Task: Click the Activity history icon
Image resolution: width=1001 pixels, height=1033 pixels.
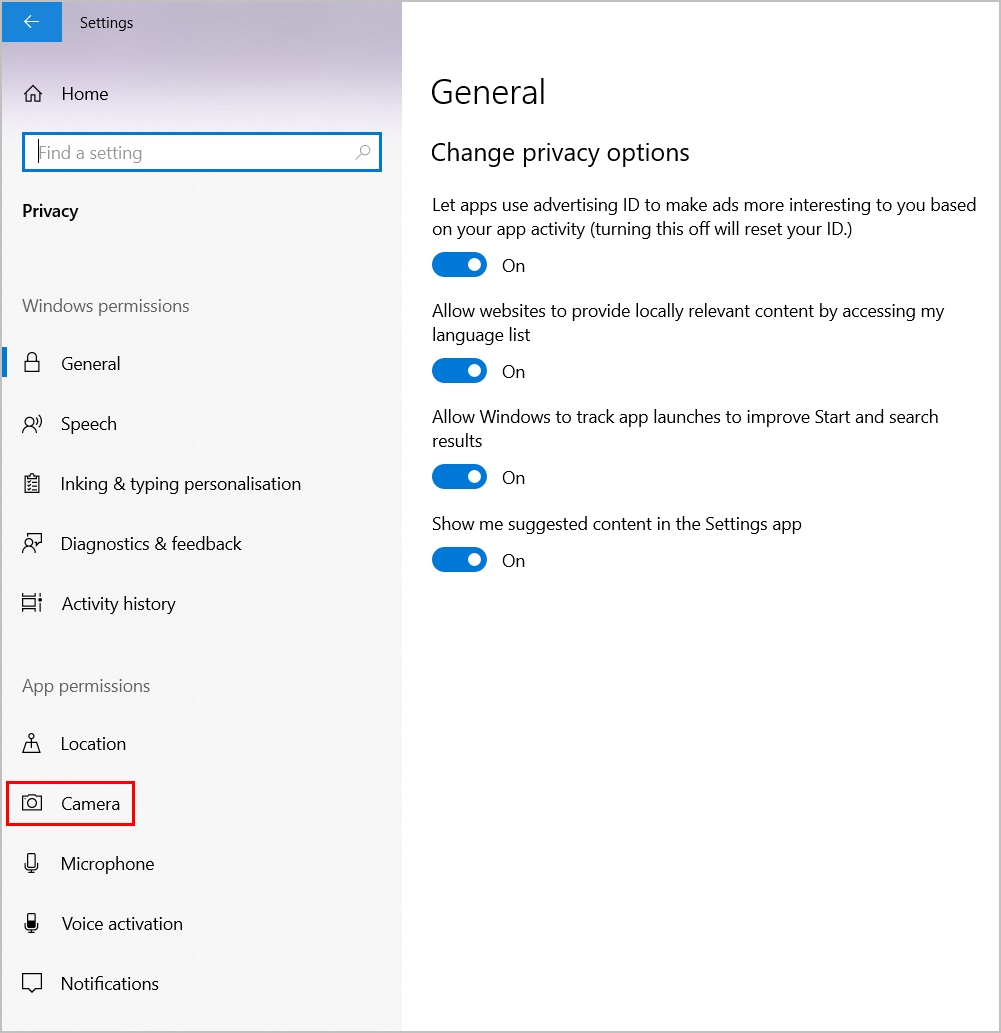Action: click(33, 604)
